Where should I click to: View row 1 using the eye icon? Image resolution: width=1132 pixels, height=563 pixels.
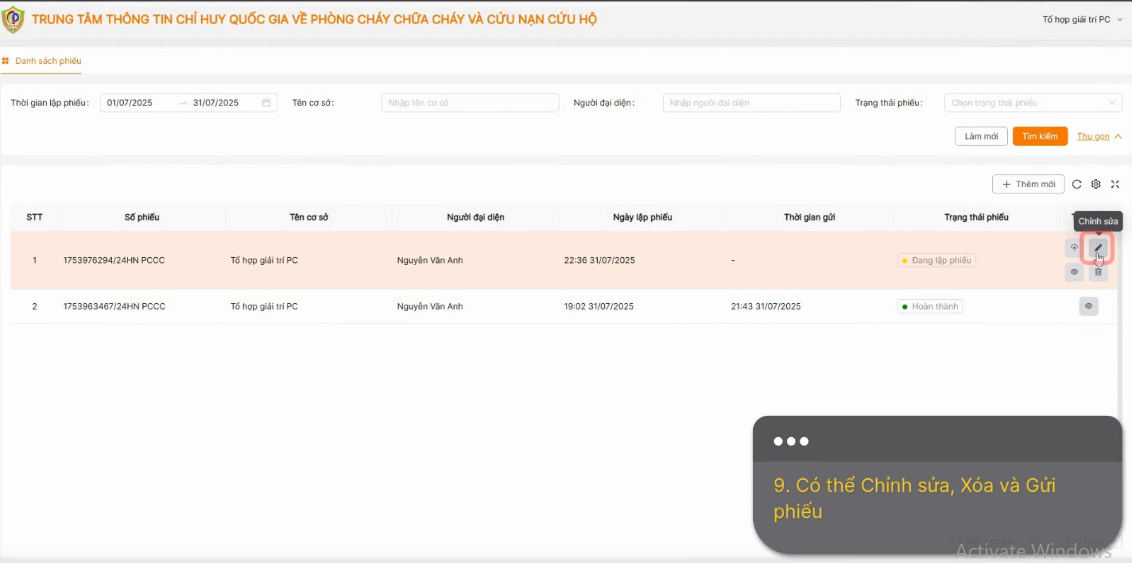coord(1074,272)
